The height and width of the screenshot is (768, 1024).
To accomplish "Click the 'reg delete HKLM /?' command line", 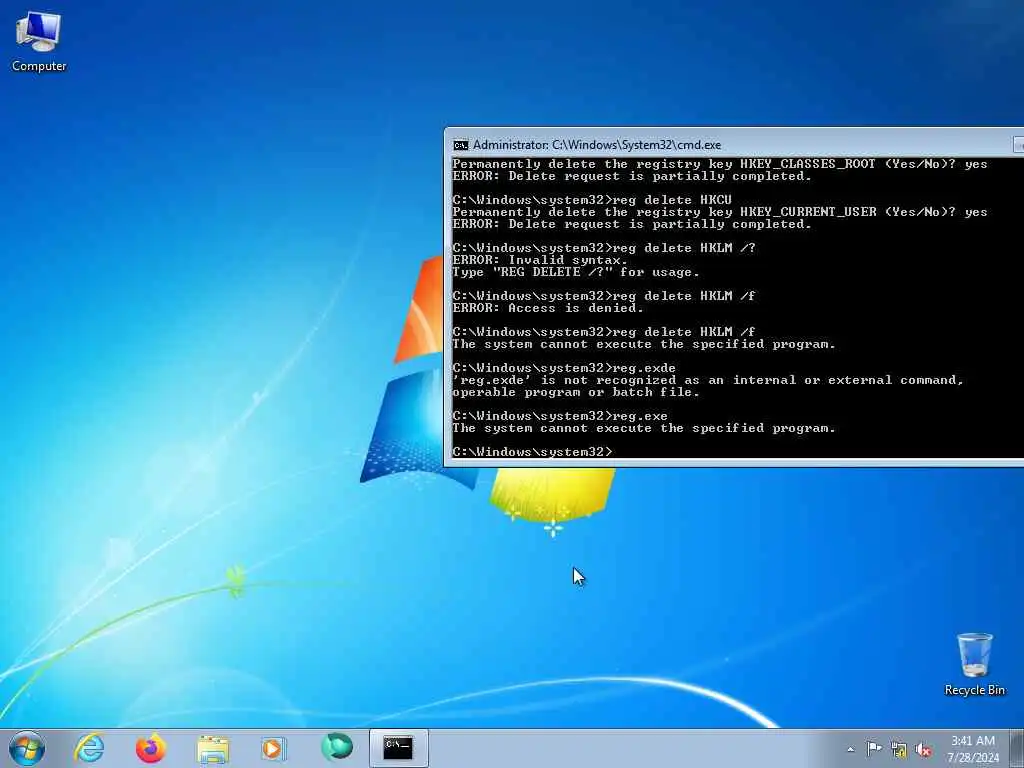I will tap(604, 248).
